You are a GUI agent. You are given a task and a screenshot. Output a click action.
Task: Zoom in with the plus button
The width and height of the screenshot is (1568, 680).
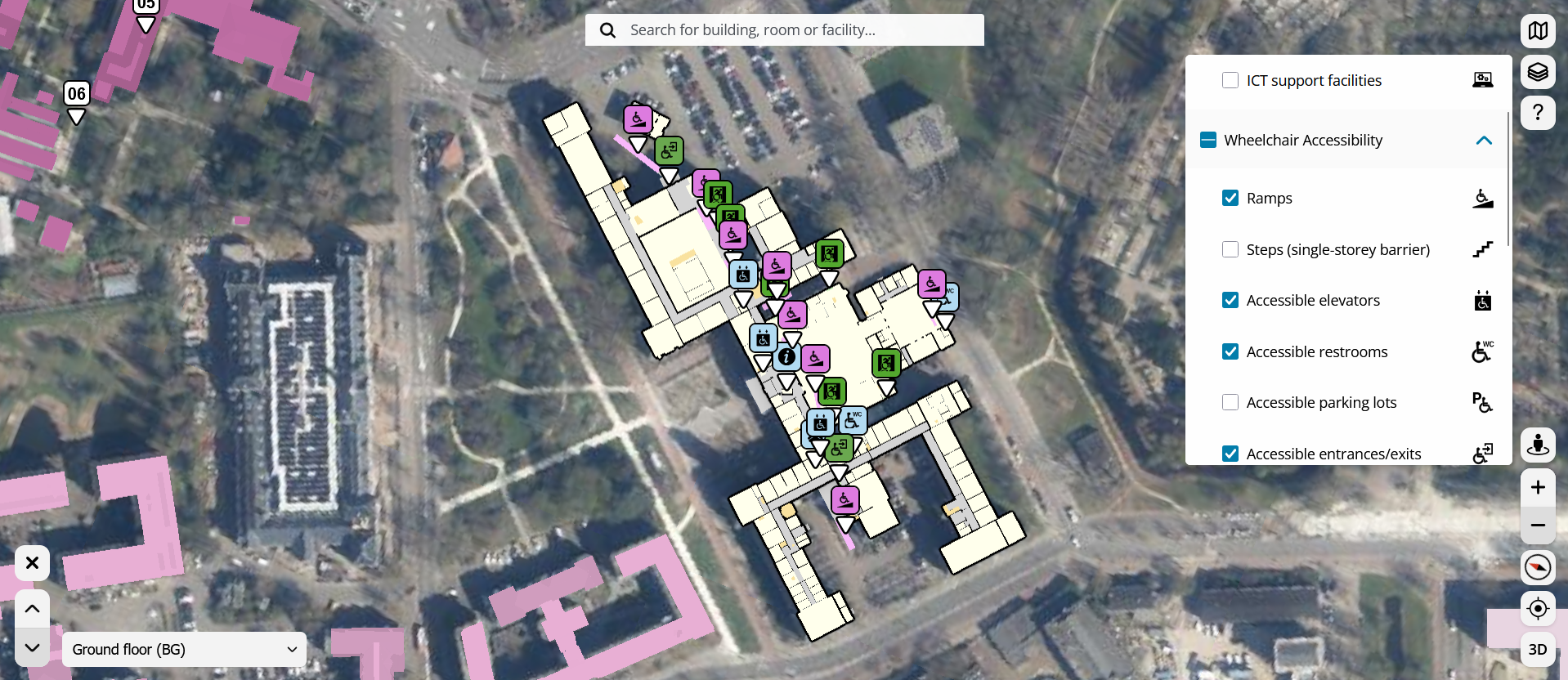click(1538, 487)
